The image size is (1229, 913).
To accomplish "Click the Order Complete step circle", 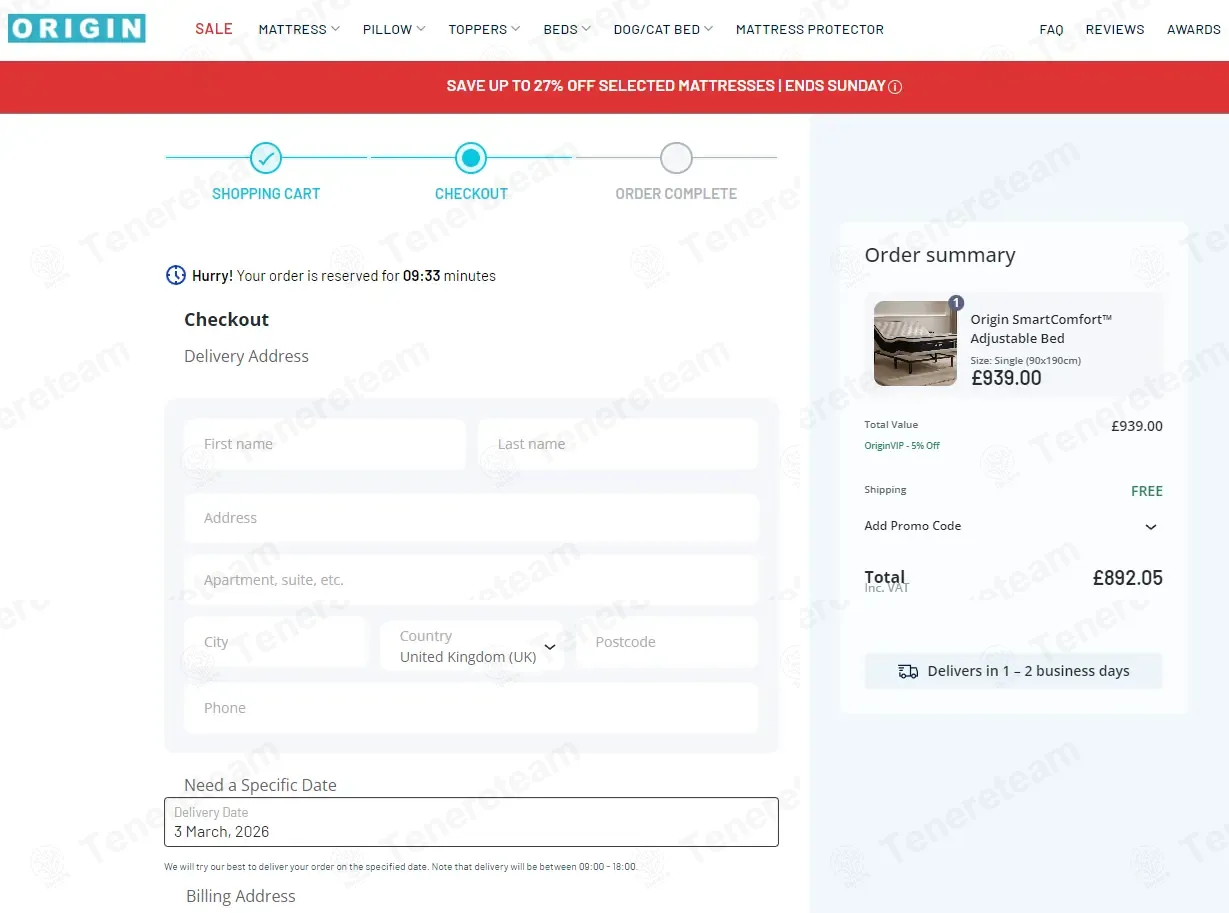I will 676,158.
